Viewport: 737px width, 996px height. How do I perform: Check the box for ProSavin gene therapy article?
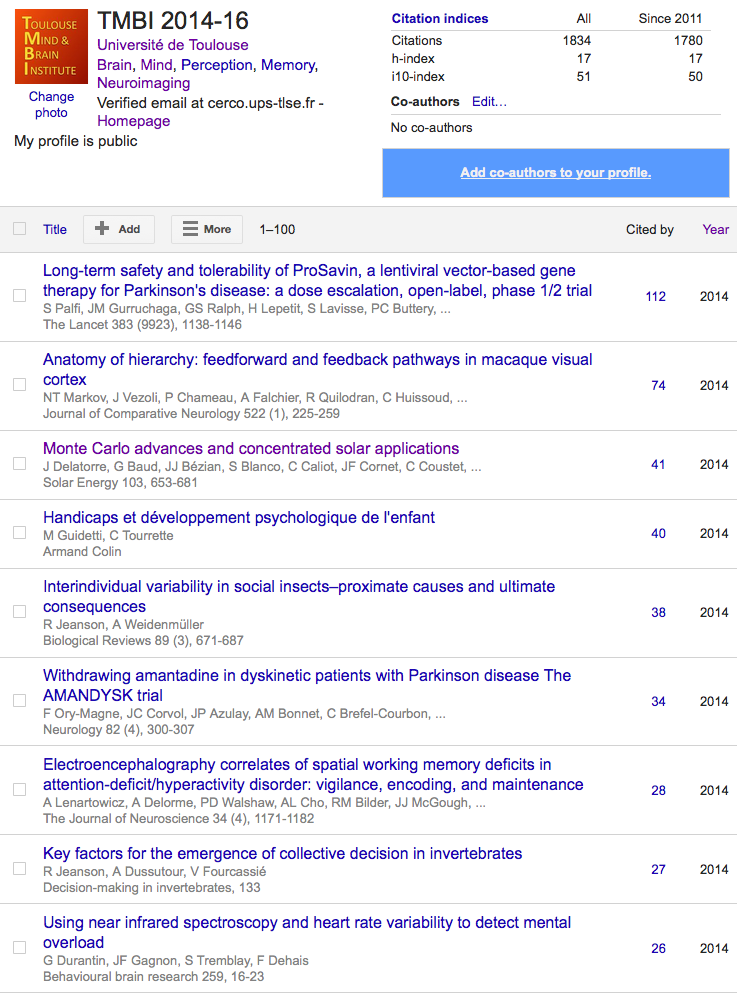(x=20, y=296)
